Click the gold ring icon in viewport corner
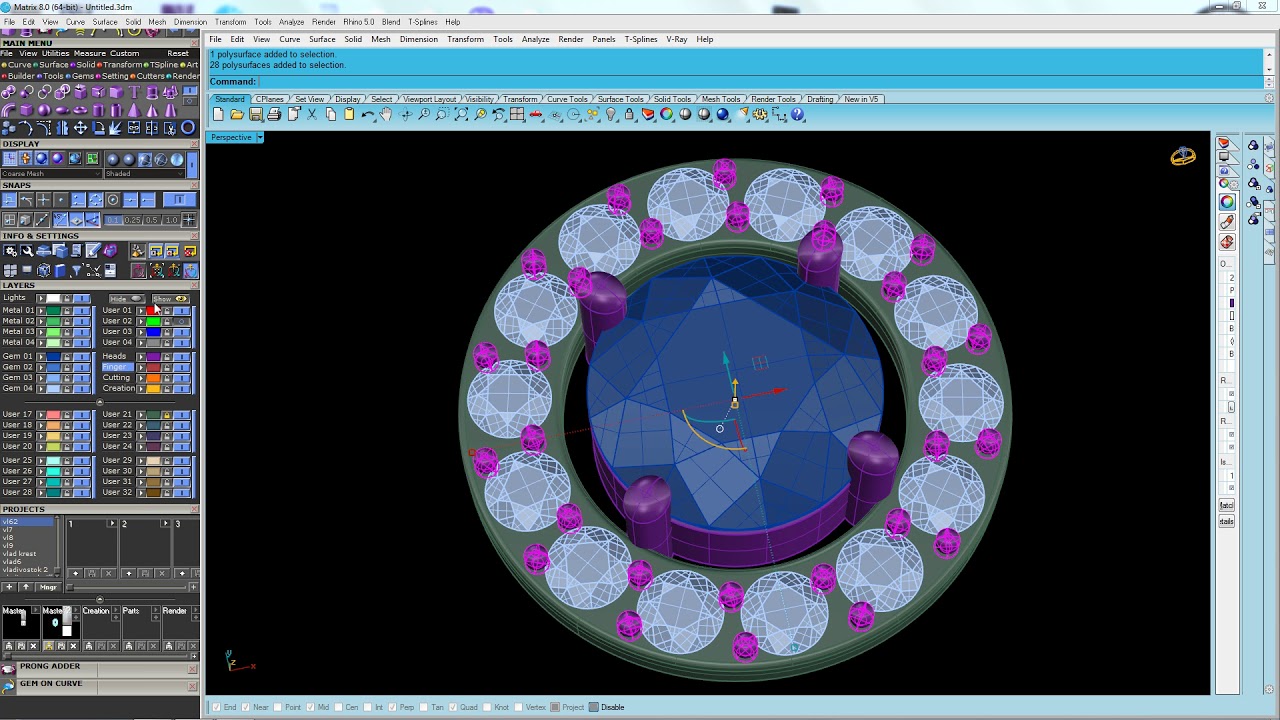The image size is (1280, 720). click(1183, 156)
